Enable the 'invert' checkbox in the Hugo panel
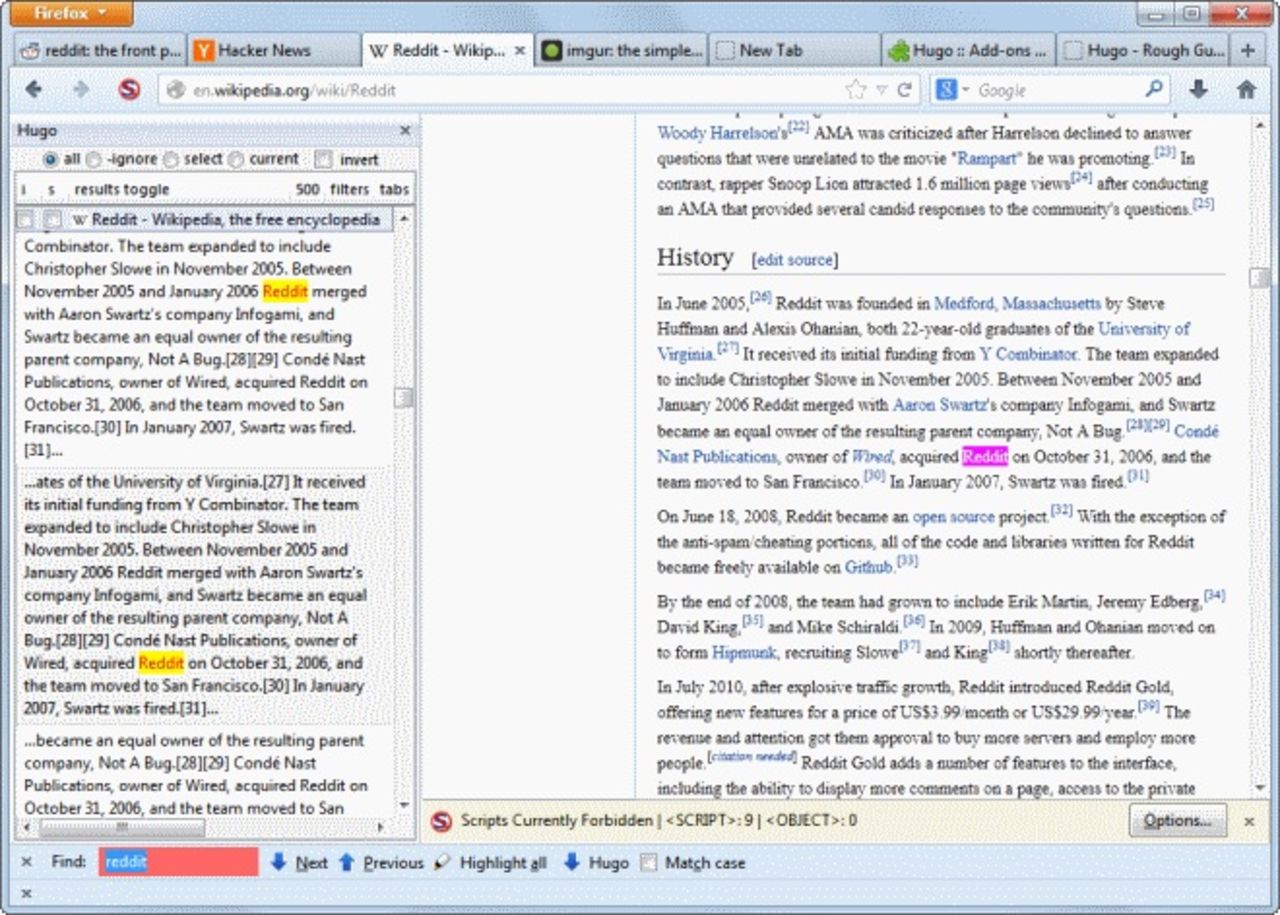Screen dimensions: 1280x915 click(323, 160)
